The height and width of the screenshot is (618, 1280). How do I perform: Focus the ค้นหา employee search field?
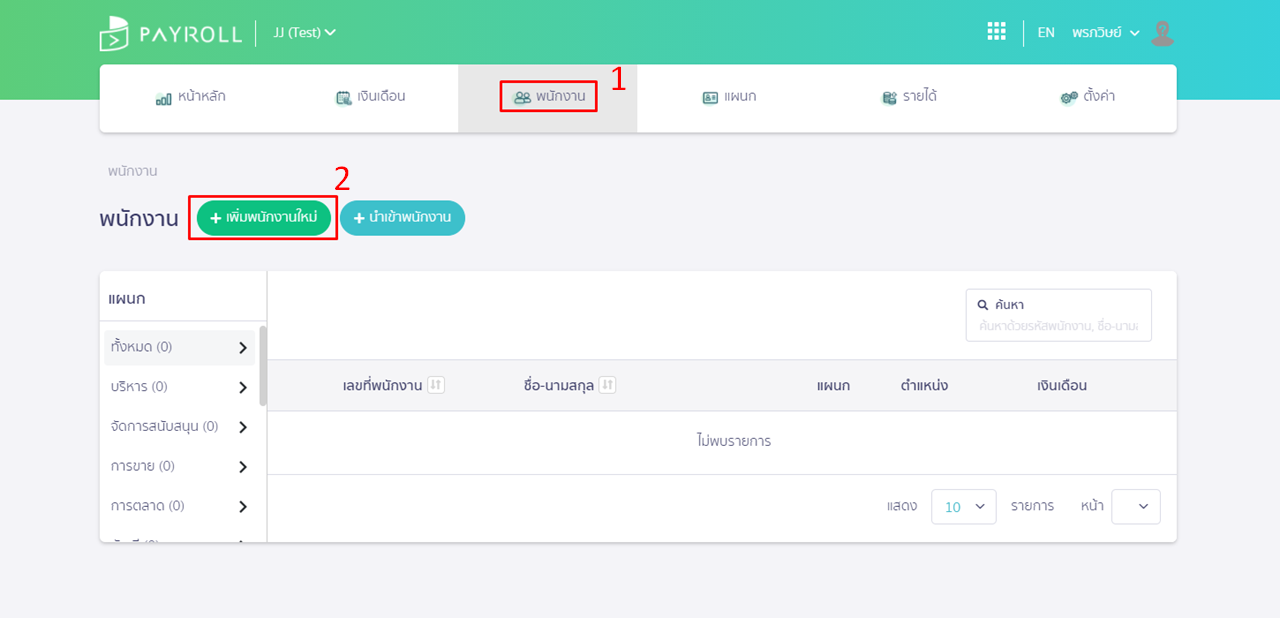pyautogui.click(x=1058, y=315)
